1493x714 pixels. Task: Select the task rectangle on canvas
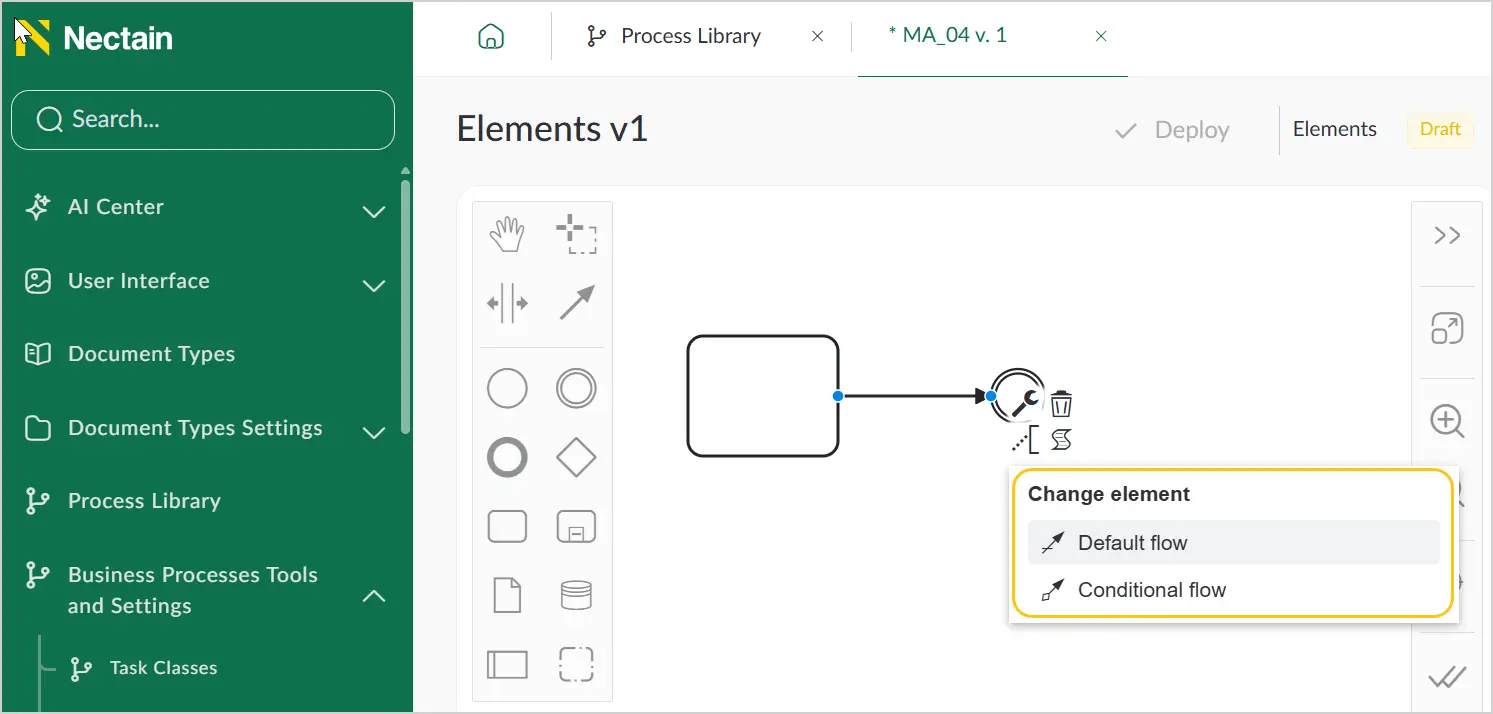[763, 396]
